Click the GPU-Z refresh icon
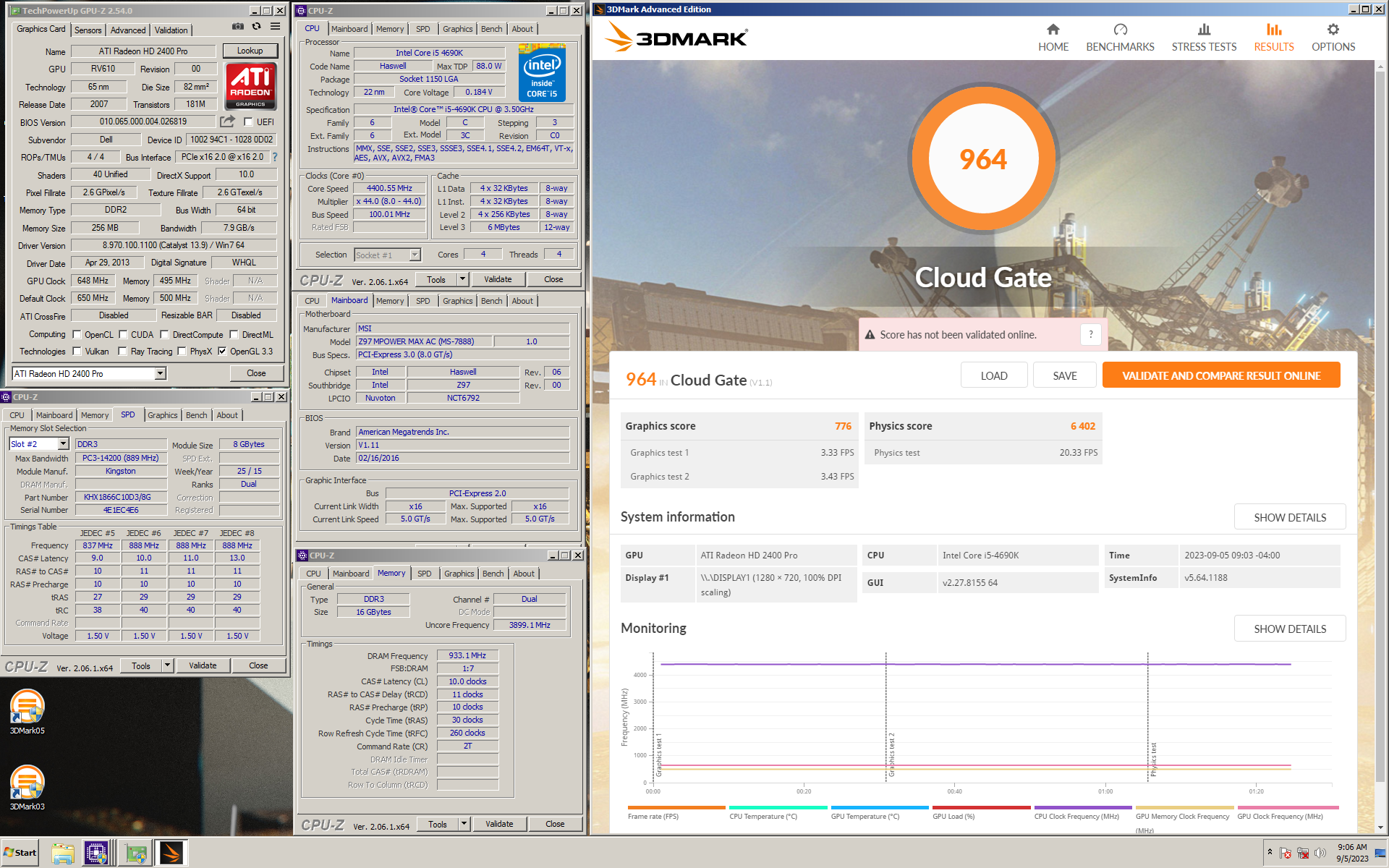1389x868 pixels. click(256, 26)
